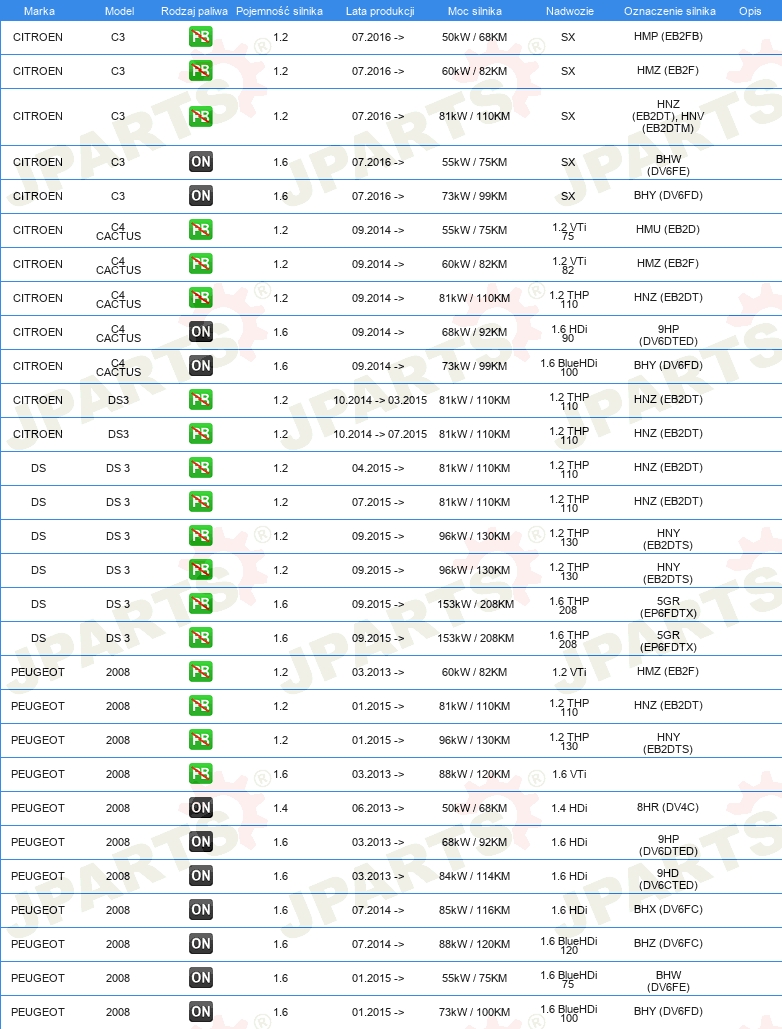The width and height of the screenshot is (782, 1029).
Task: Select the 'HMU (EB2D)' engine code cell
Action: pyautogui.click(x=668, y=229)
